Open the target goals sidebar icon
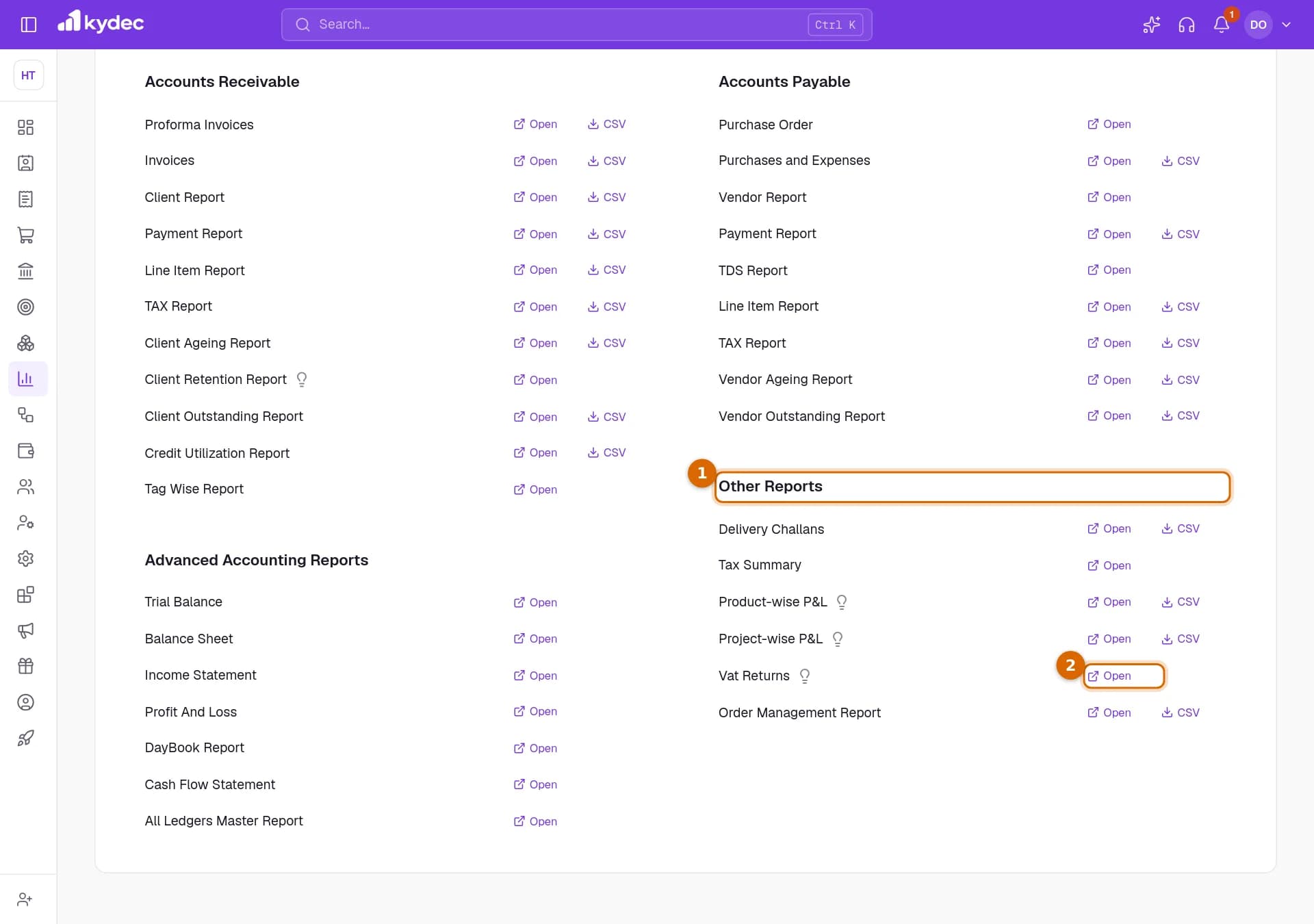 click(x=25, y=307)
